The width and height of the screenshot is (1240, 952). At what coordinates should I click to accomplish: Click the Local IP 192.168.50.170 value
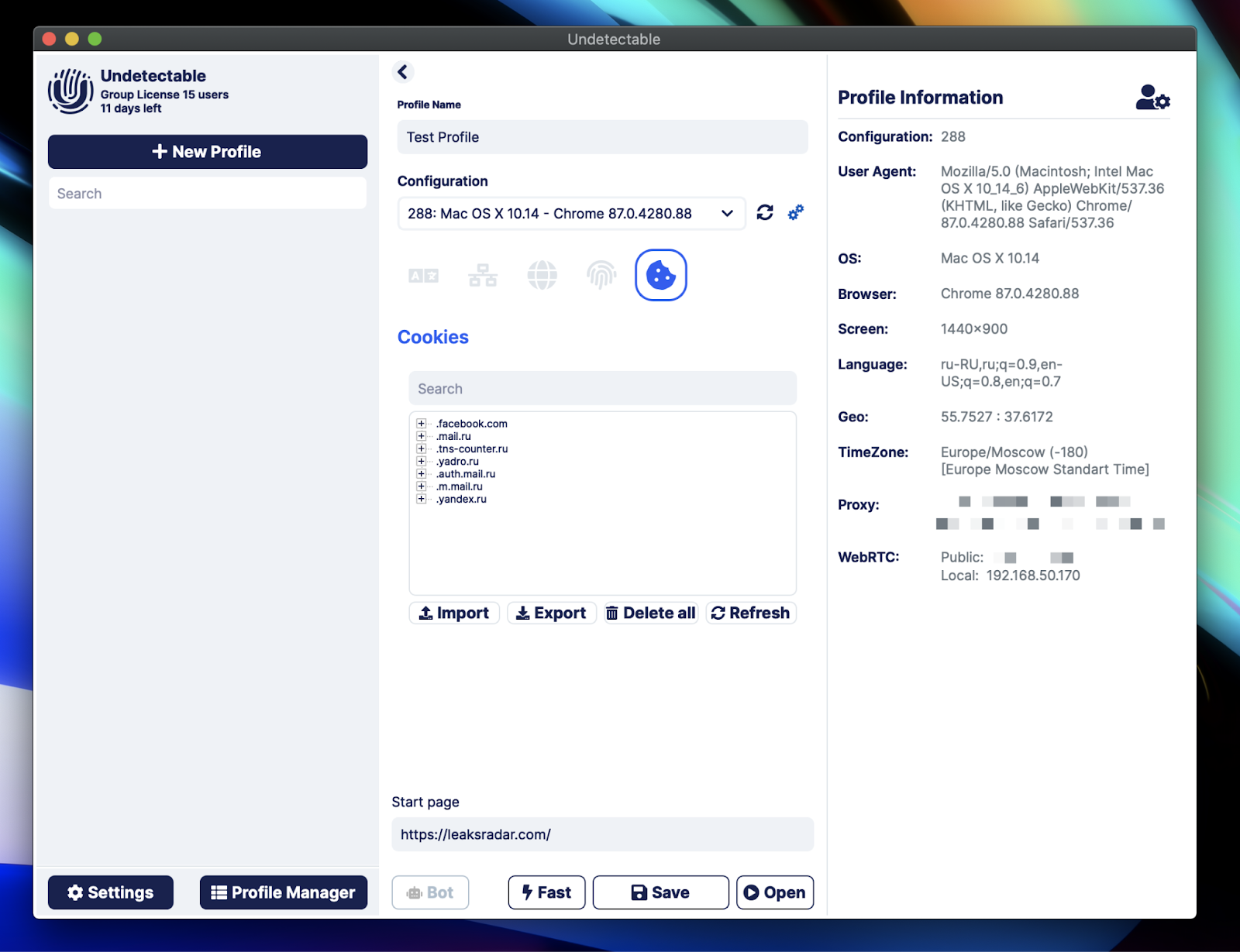point(1033,576)
